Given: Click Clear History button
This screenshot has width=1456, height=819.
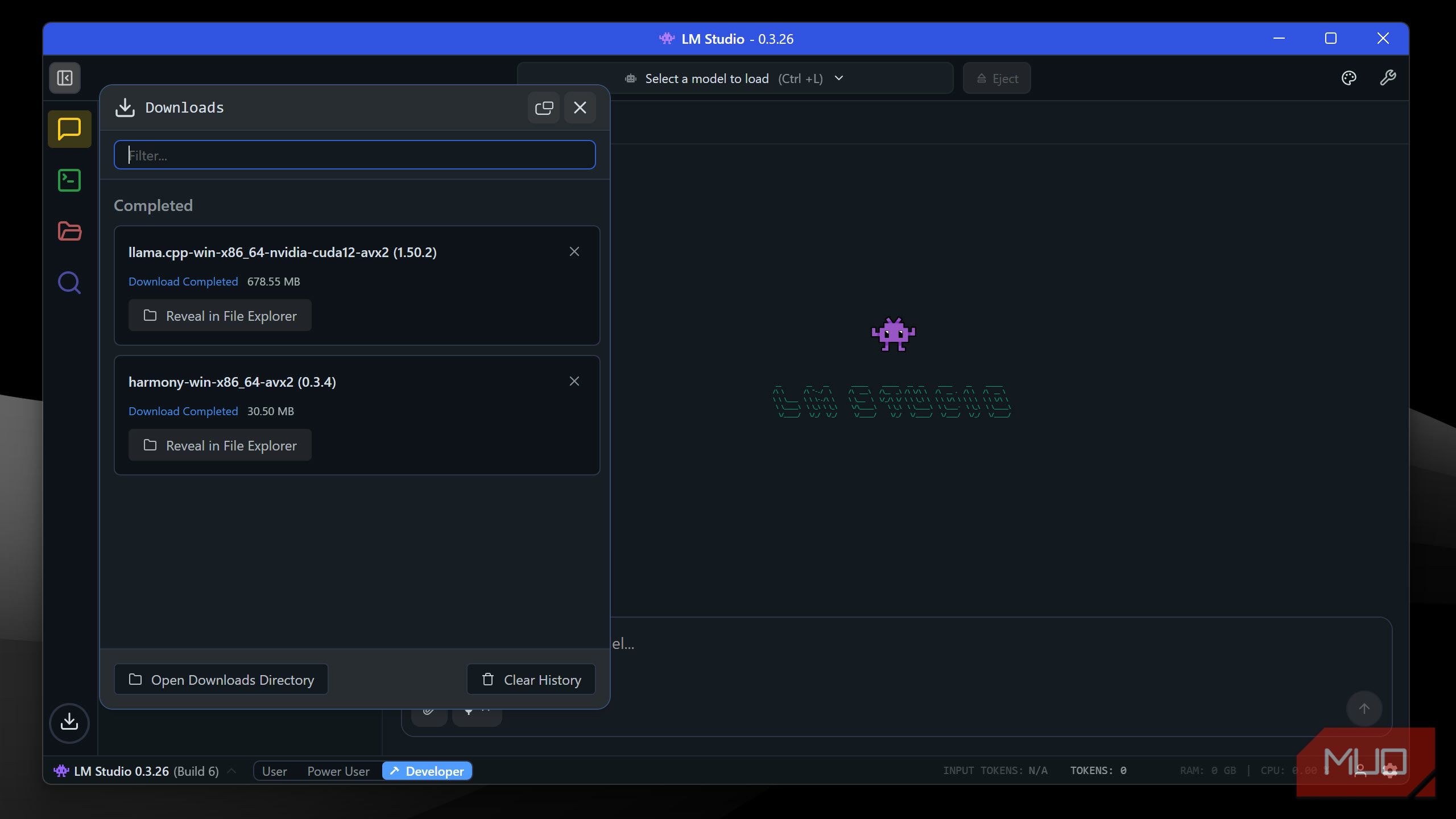Looking at the screenshot, I should click(x=531, y=680).
